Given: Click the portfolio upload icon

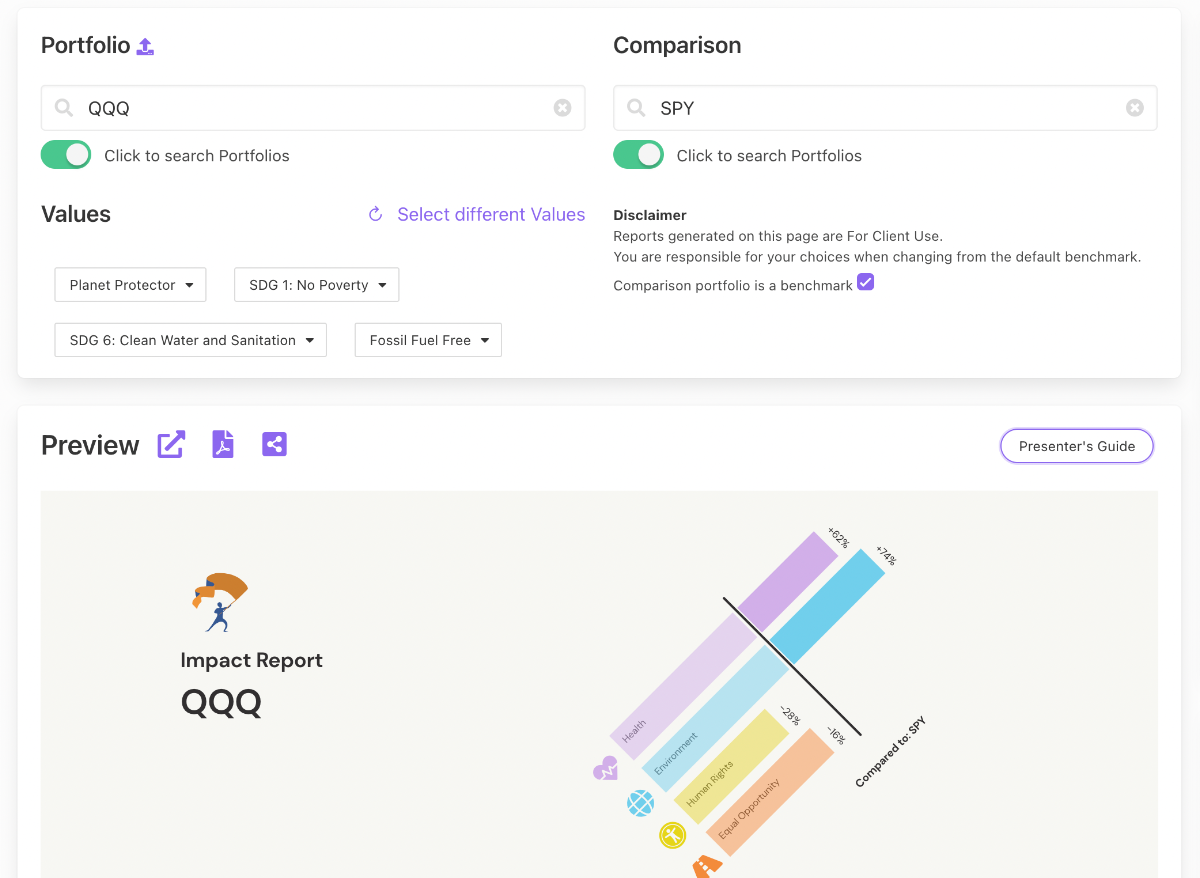Looking at the screenshot, I should 145,46.
